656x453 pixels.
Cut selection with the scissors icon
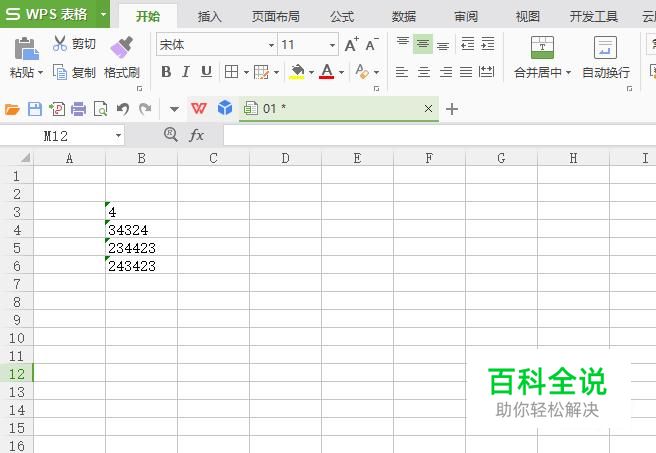pyautogui.click(x=60, y=44)
